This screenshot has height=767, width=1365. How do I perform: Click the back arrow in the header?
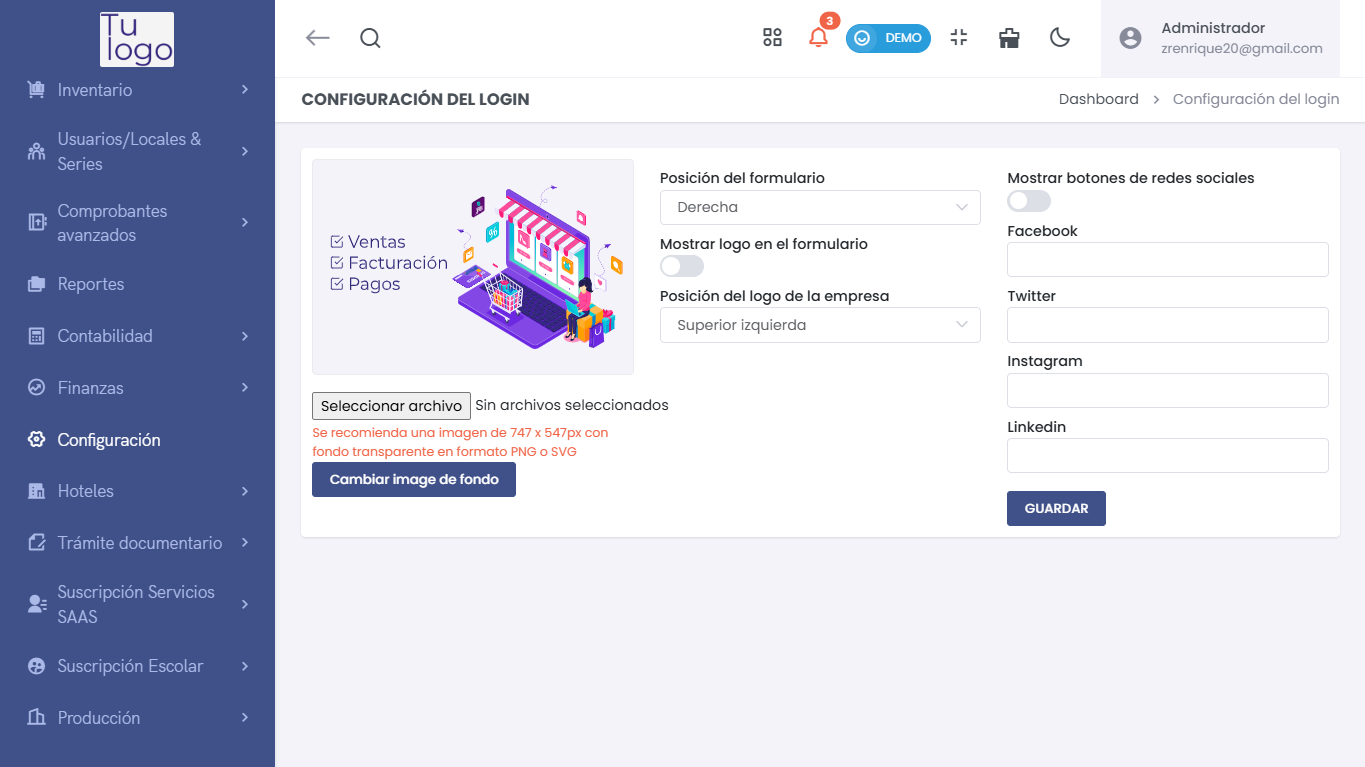point(317,38)
